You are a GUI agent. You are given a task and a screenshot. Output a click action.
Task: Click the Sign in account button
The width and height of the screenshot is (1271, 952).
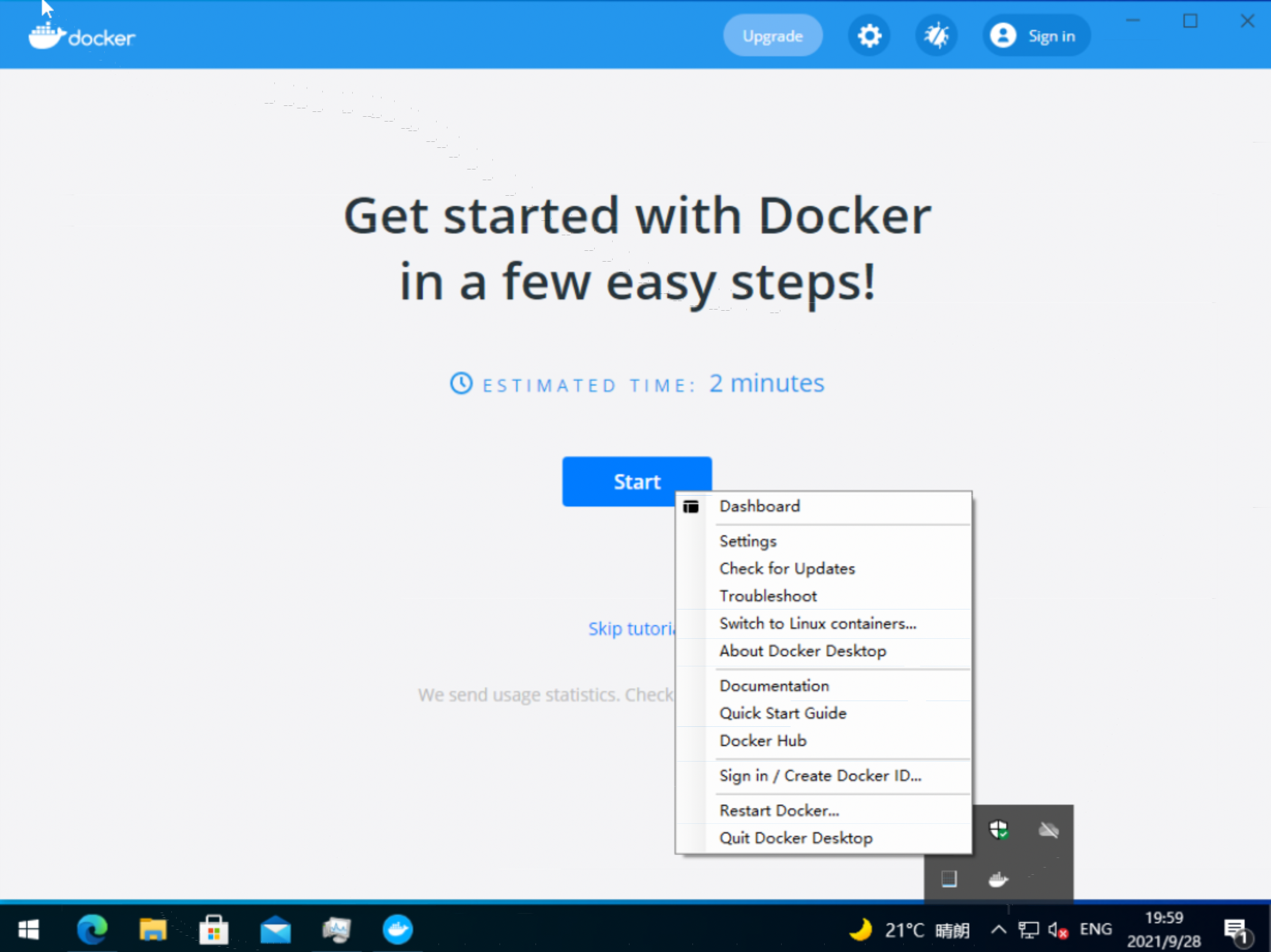coord(1035,36)
